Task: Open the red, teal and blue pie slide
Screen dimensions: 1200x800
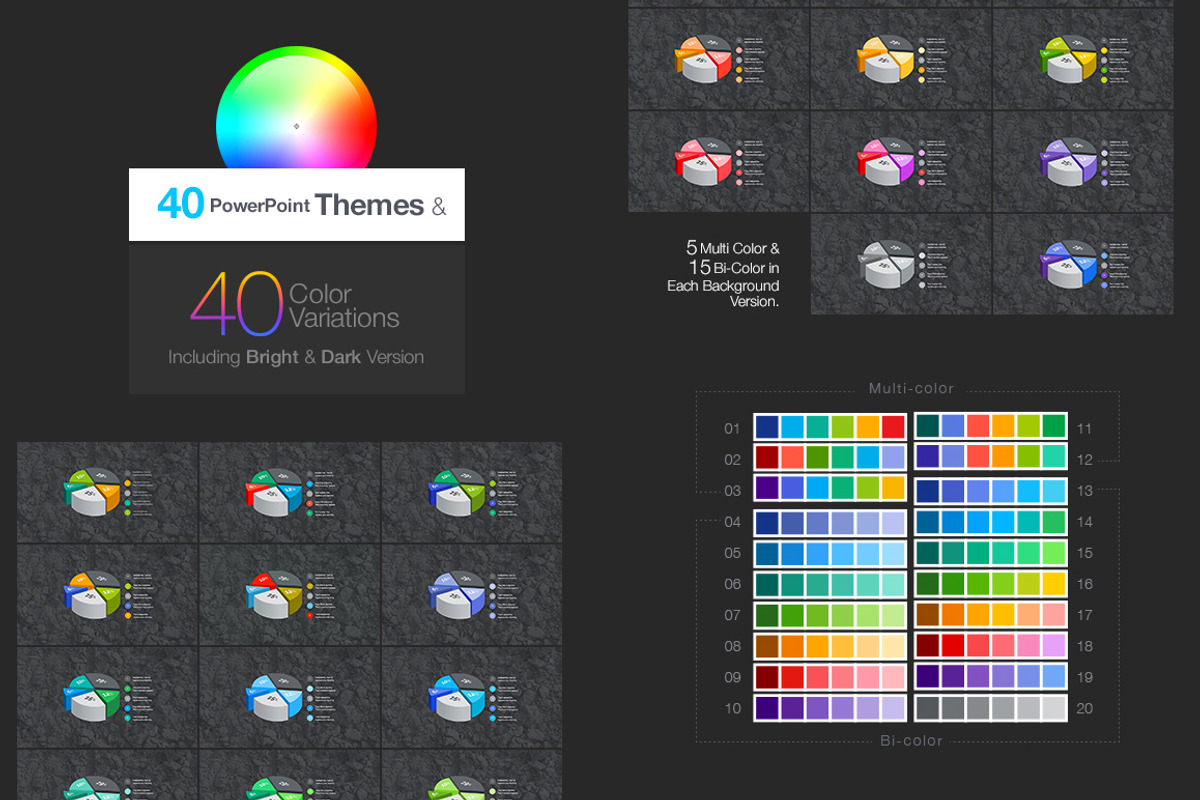Action: pos(290,493)
